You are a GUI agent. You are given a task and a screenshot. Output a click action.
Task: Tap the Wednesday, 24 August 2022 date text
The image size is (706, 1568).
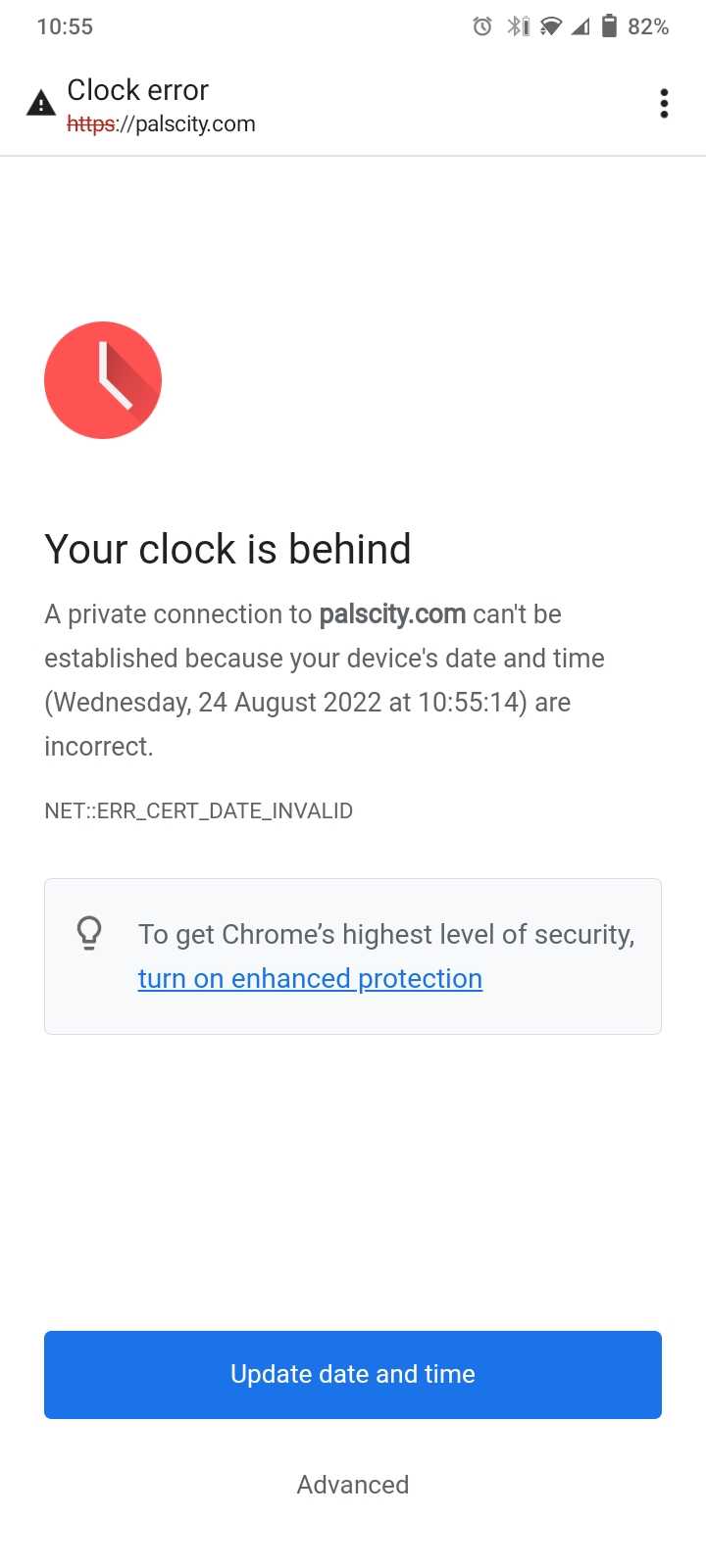[218, 703]
